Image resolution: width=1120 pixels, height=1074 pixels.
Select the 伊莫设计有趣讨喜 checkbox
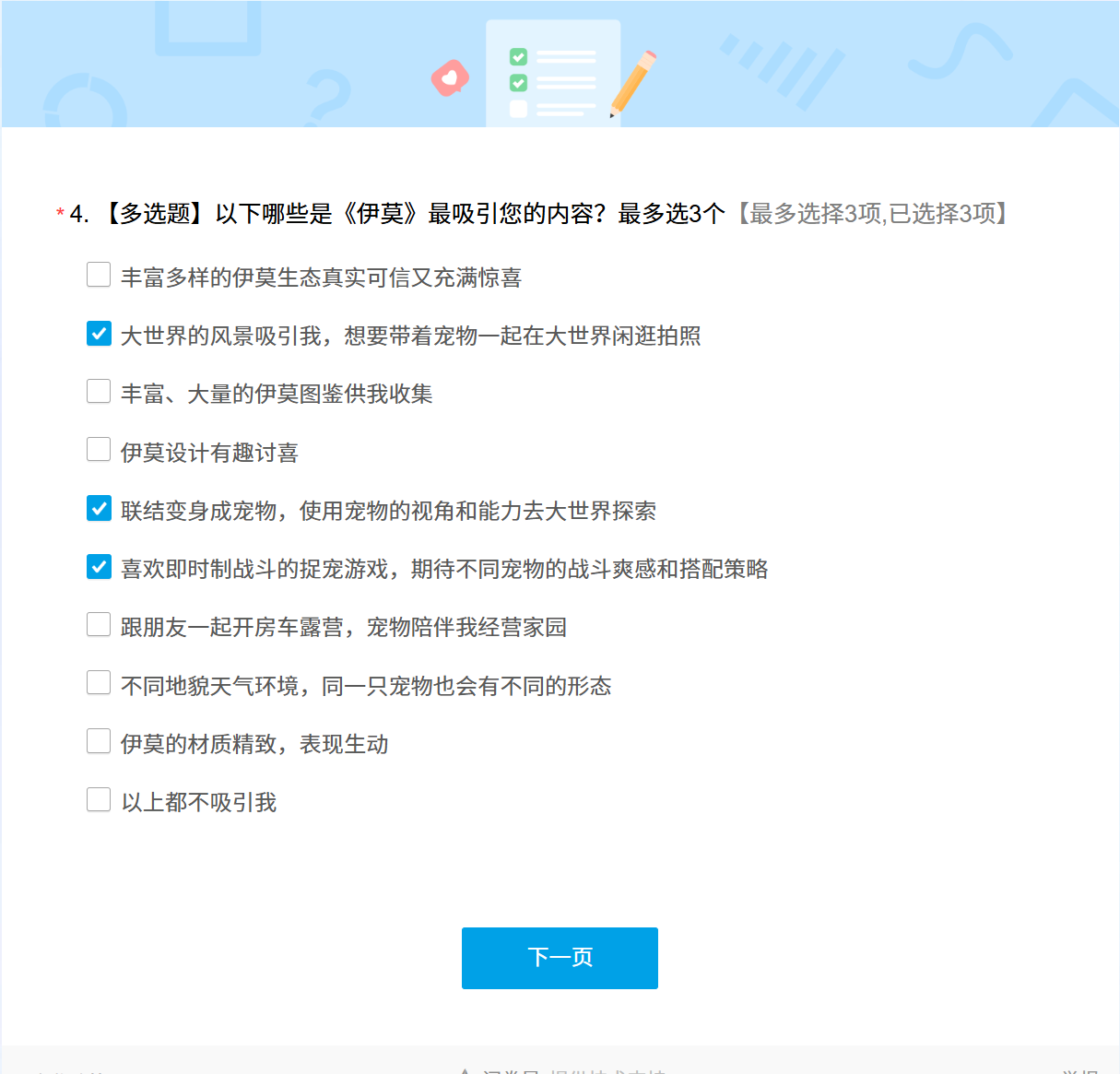tap(99, 450)
